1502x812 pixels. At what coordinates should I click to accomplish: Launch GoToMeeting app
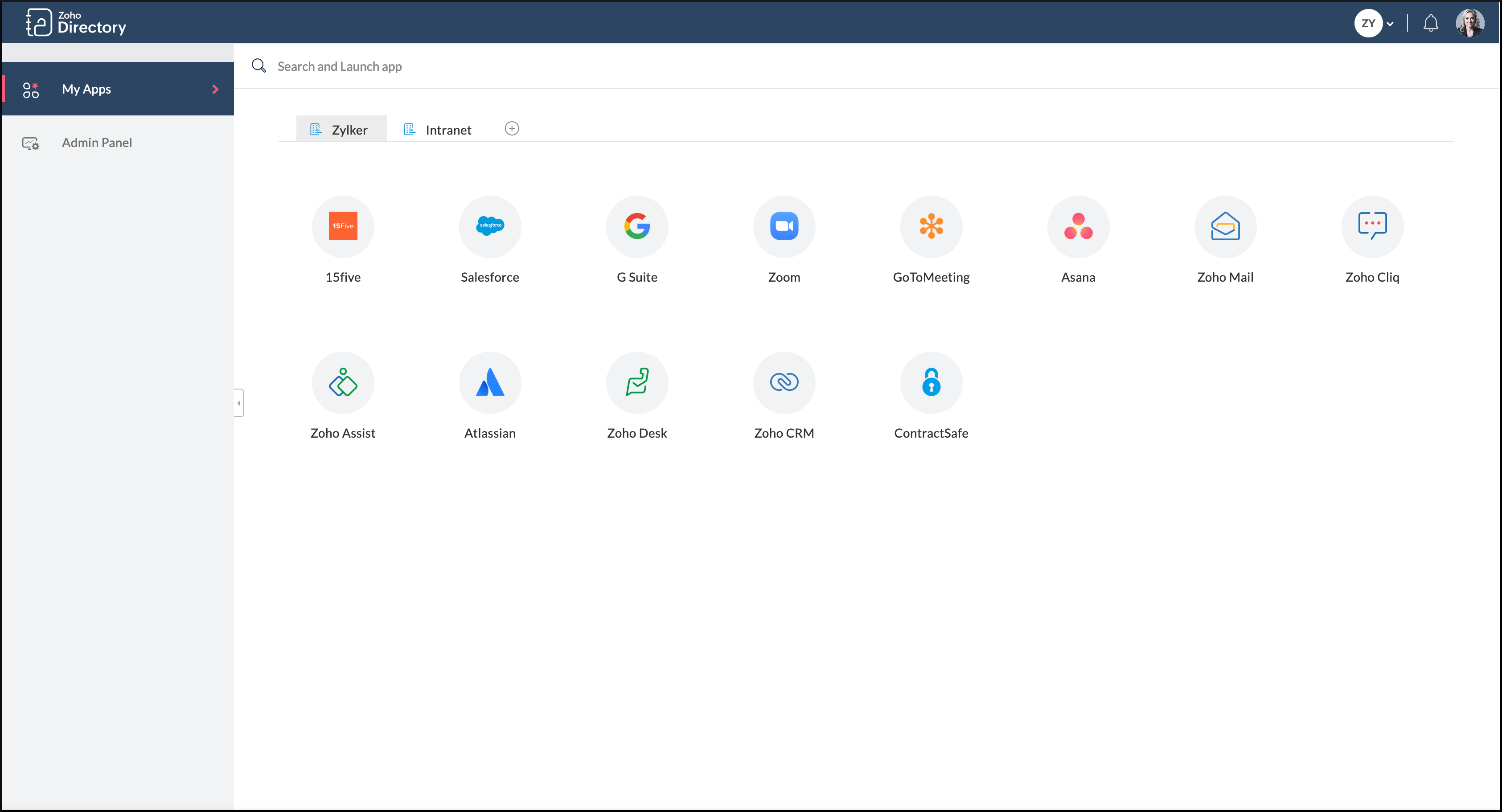click(931, 226)
